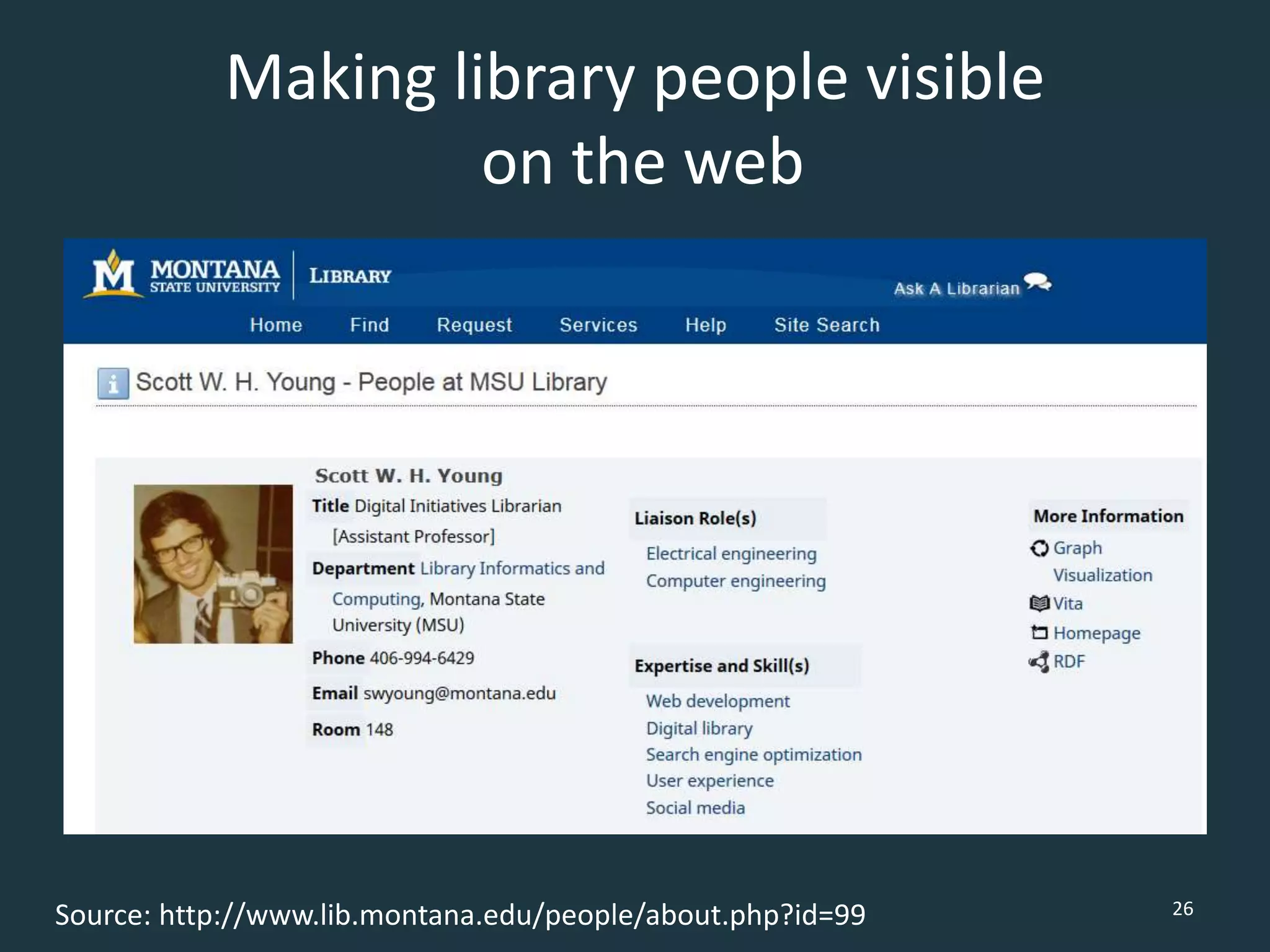This screenshot has width=1270, height=952.
Task: Open the Find menu item
Action: [370, 325]
